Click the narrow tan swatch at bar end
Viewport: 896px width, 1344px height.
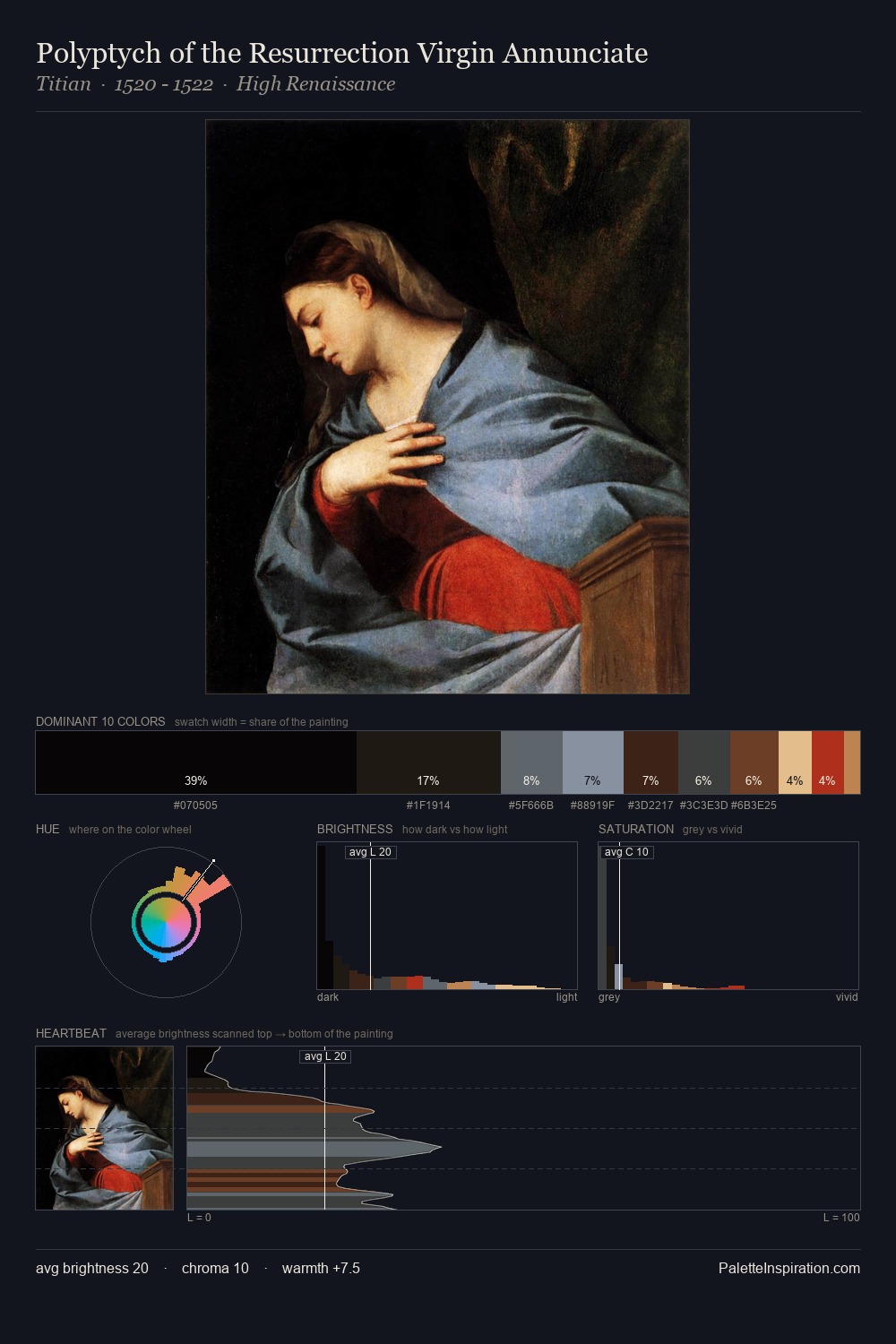click(852, 762)
